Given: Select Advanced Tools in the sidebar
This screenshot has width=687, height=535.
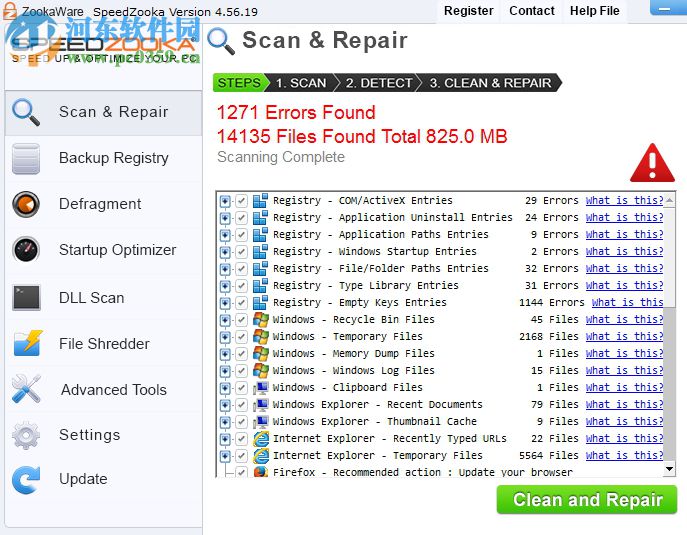Looking at the screenshot, I should tap(103, 389).
